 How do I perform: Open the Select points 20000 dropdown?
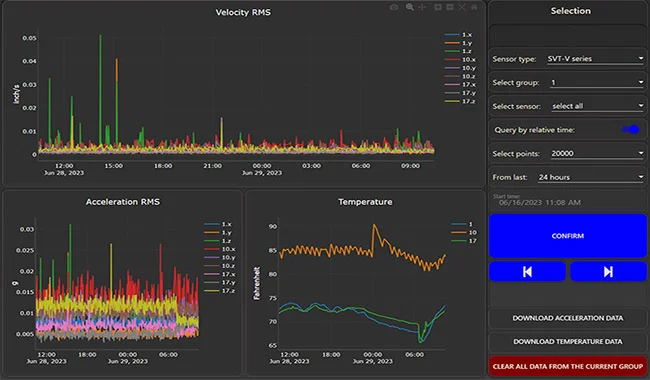click(x=597, y=153)
